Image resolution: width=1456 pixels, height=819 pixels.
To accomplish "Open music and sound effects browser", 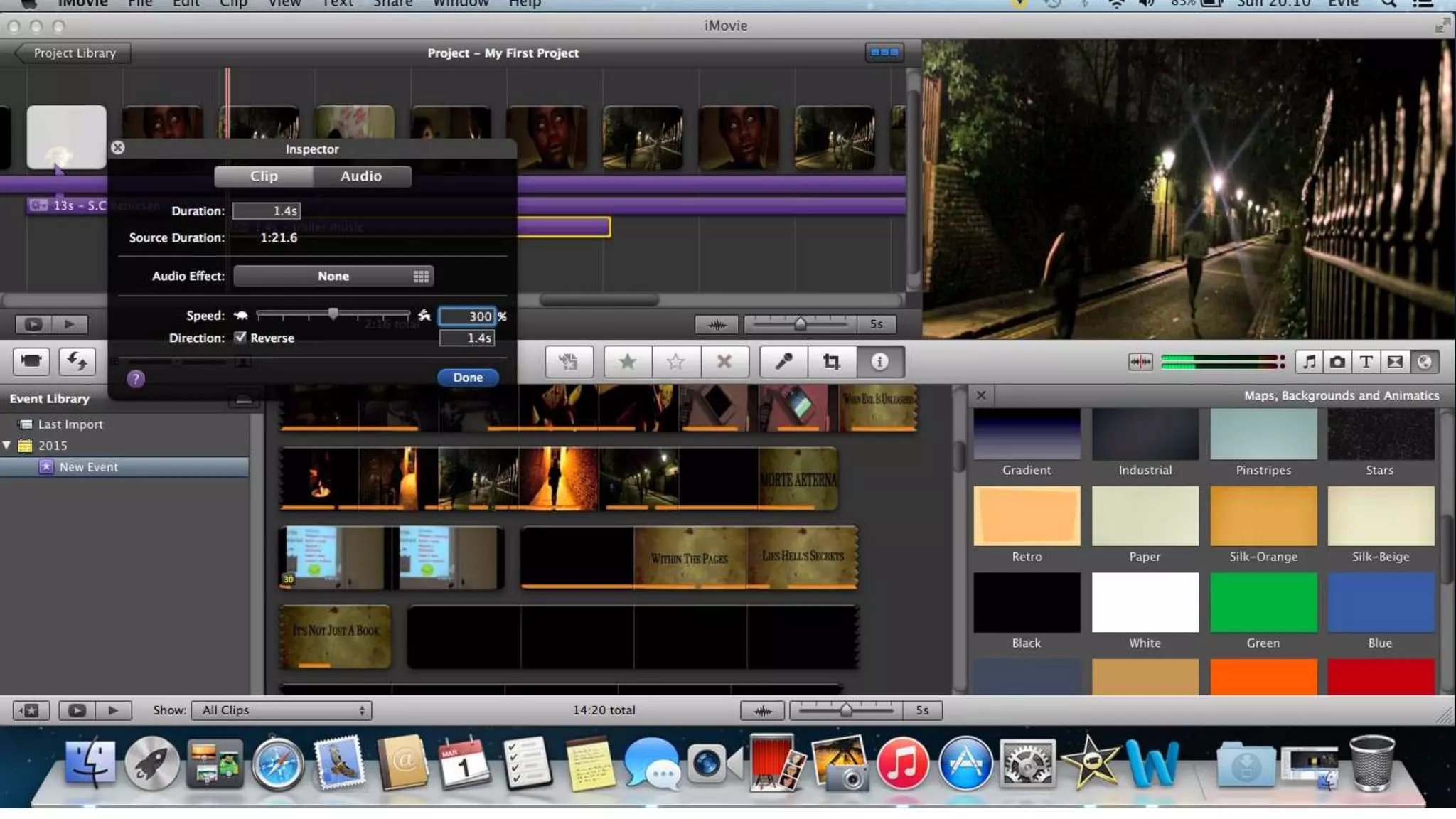I will pos(1309,362).
